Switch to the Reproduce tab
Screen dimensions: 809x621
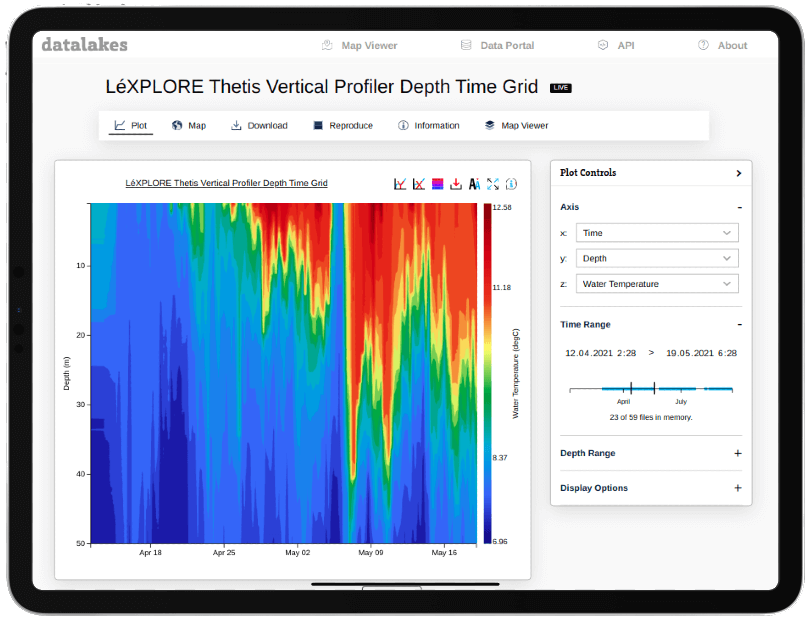coord(342,126)
